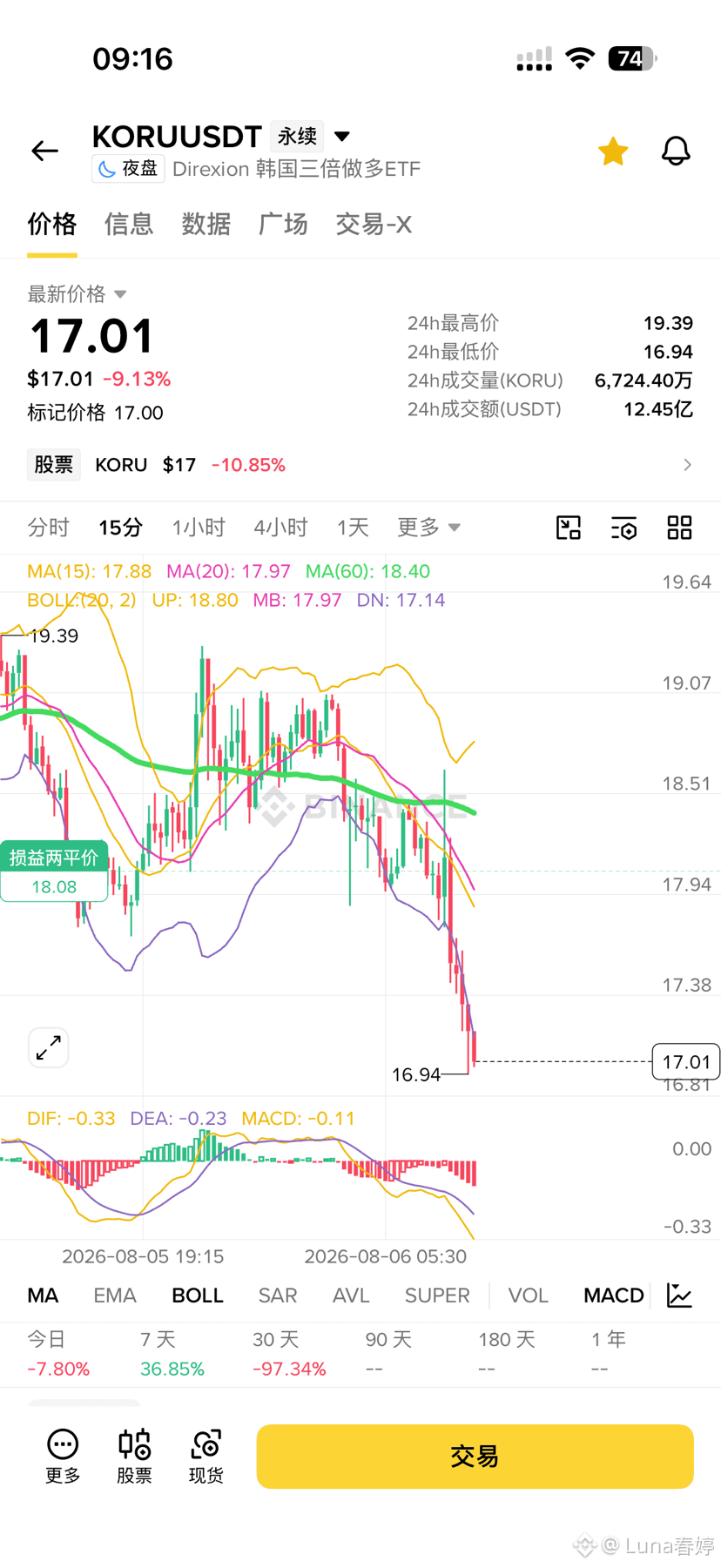Tap the yellow 交易 button
The height and width of the screenshot is (1568, 721).
pyautogui.click(x=475, y=1457)
